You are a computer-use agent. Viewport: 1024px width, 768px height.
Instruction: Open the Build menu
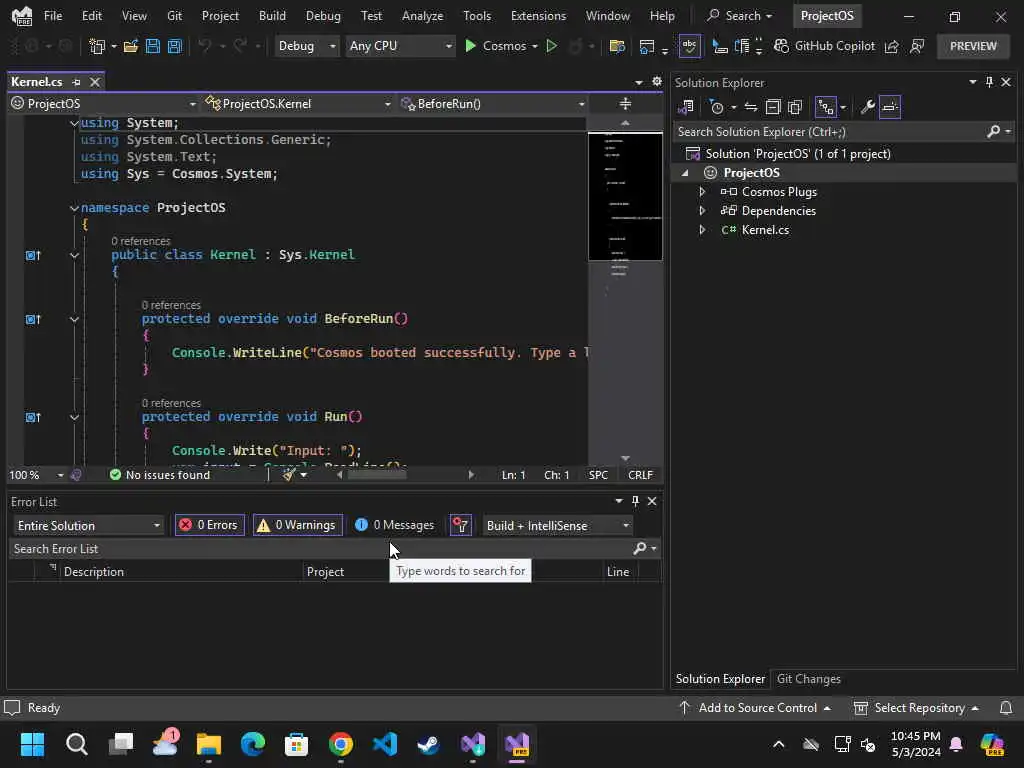point(272,16)
